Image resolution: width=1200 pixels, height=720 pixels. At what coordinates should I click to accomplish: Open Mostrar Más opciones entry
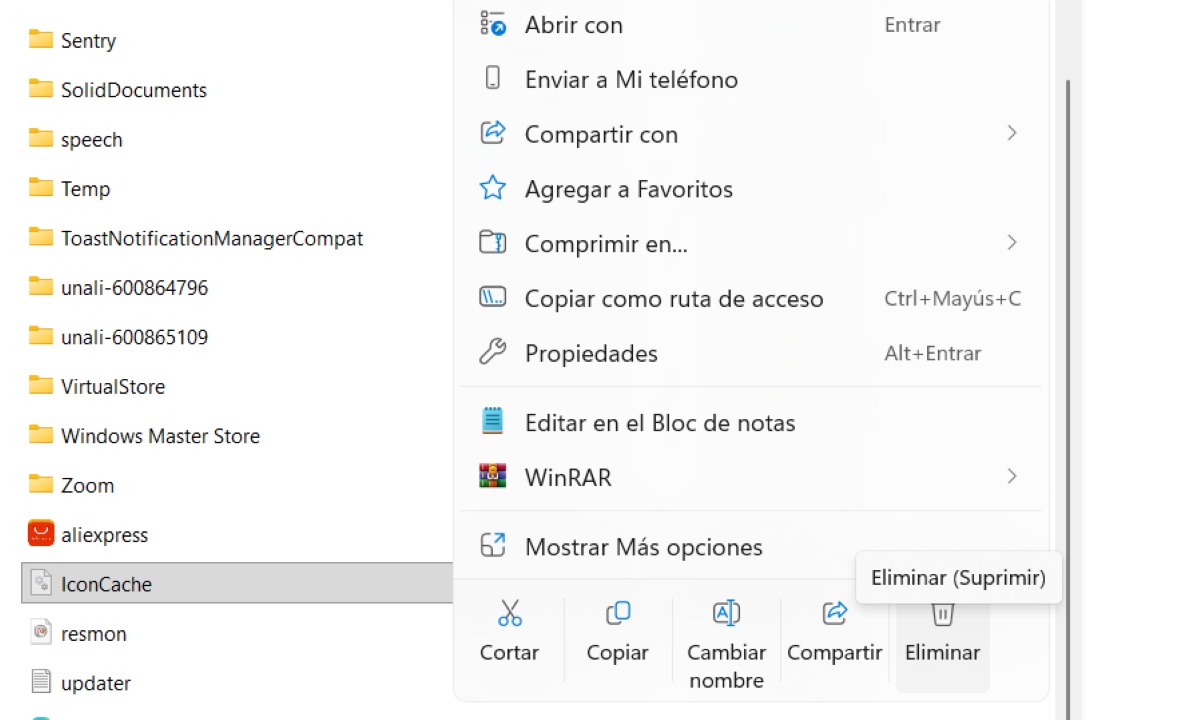click(643, 547)
